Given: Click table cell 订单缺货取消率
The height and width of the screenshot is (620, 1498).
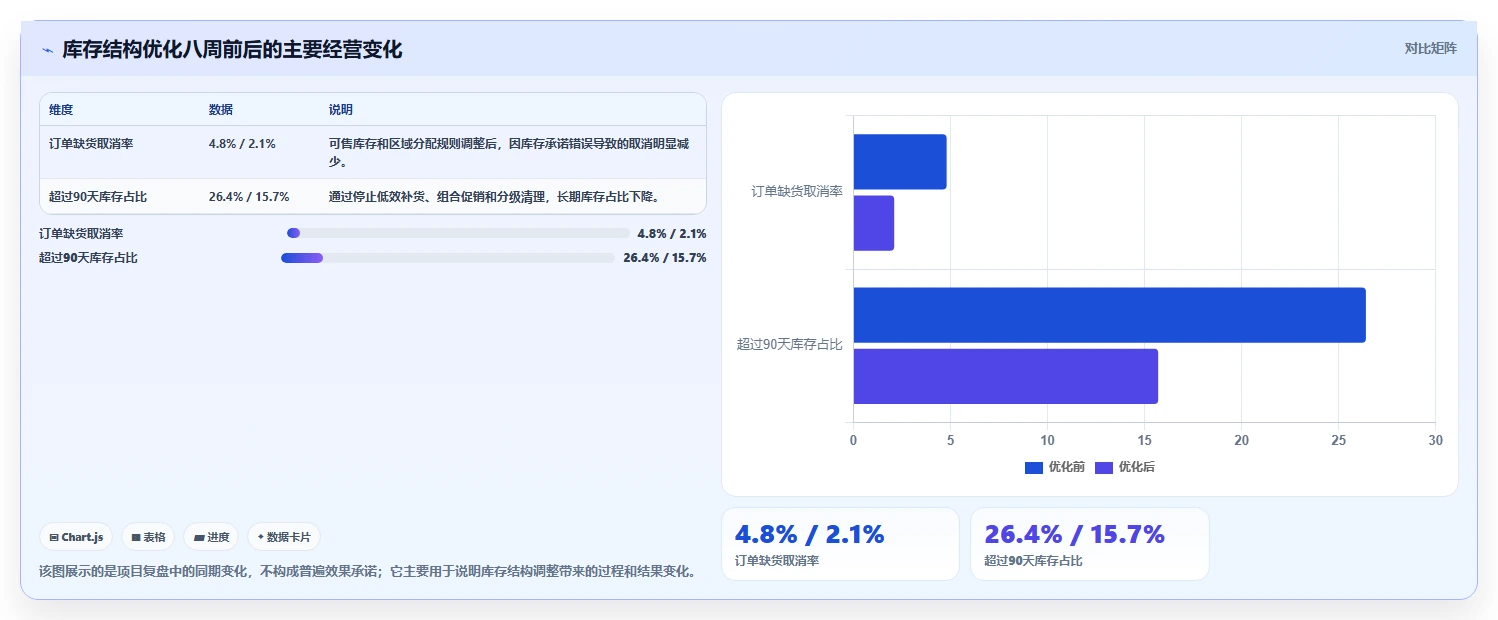Looking at the screenshot, I should click(x=91, y=144).
